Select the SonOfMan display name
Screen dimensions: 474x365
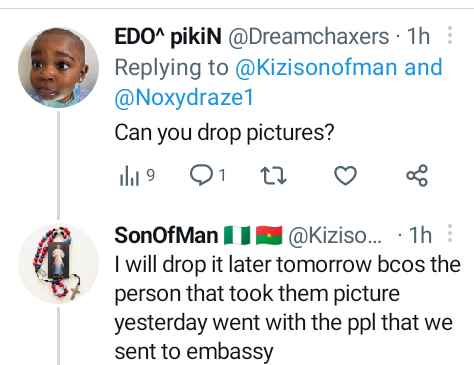(166, 235)
